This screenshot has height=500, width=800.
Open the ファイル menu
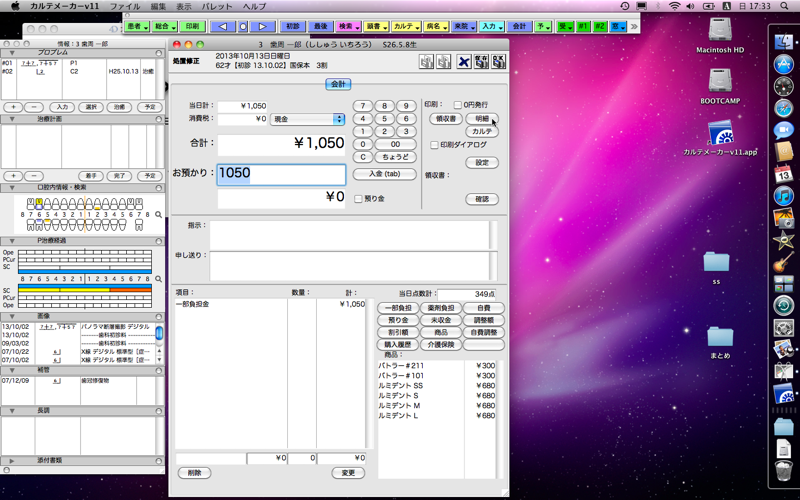pos(124,6)
